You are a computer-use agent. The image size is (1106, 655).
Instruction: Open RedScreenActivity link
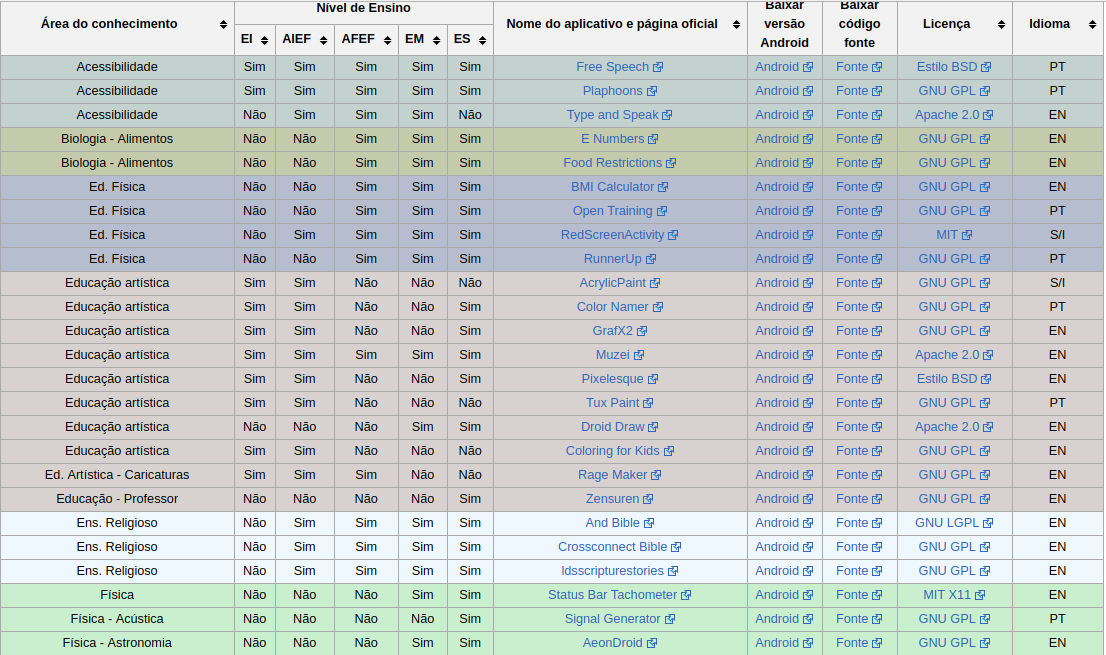click(619, 235)
